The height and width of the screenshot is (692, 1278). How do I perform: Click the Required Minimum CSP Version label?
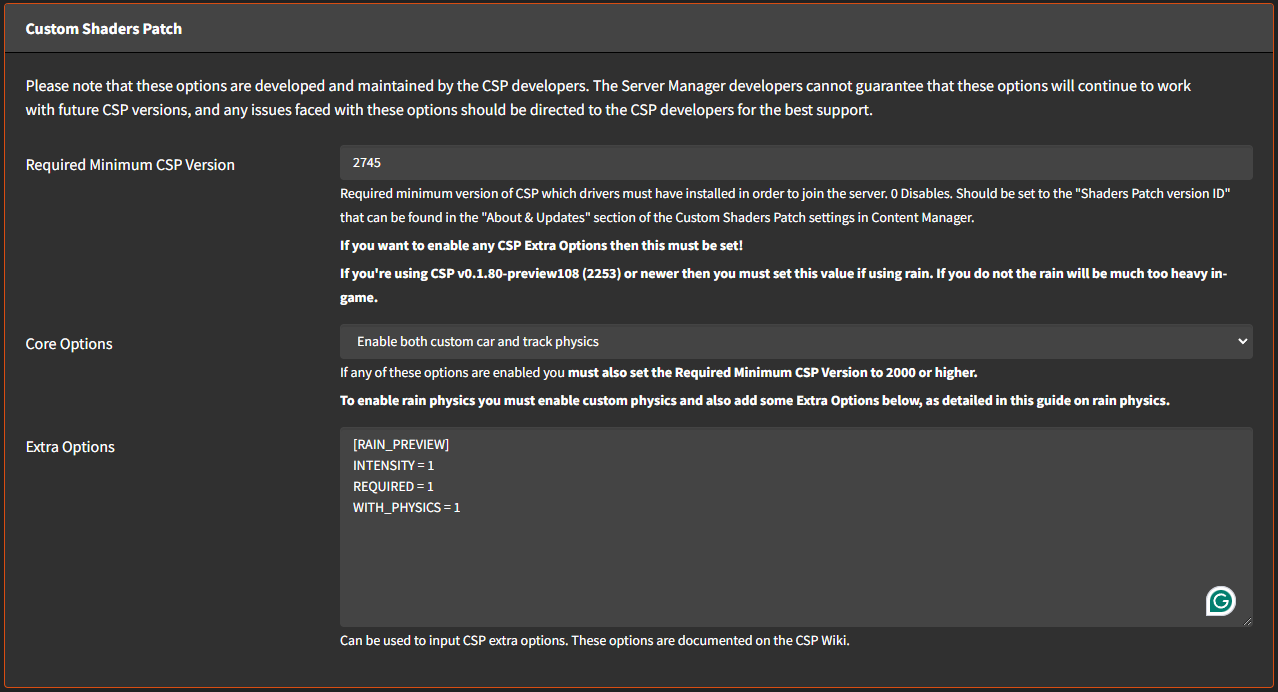pyautogui.click(x=130, y=164)
